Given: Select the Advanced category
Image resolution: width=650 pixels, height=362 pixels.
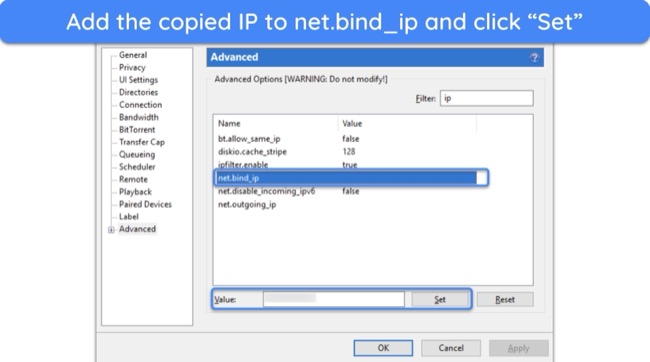Looking at the screenshot, I should pos(137,229).
